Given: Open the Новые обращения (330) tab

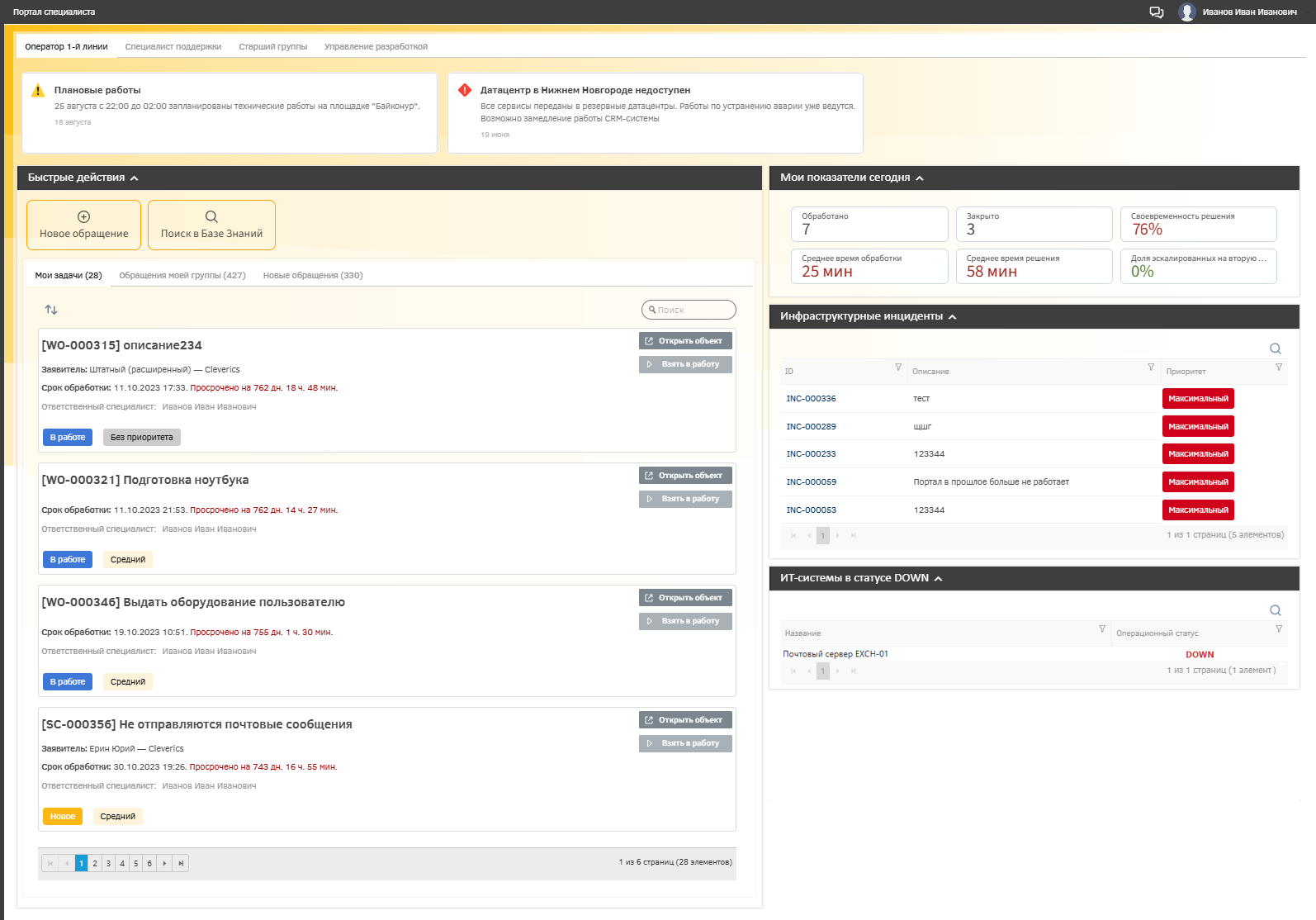Looking at the screenshot, I should pos(312,276).
